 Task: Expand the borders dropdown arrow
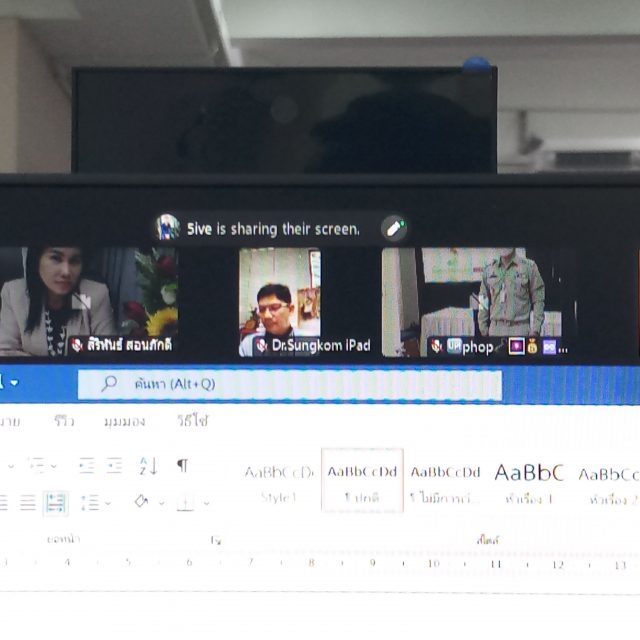click(x=205, y=503)
